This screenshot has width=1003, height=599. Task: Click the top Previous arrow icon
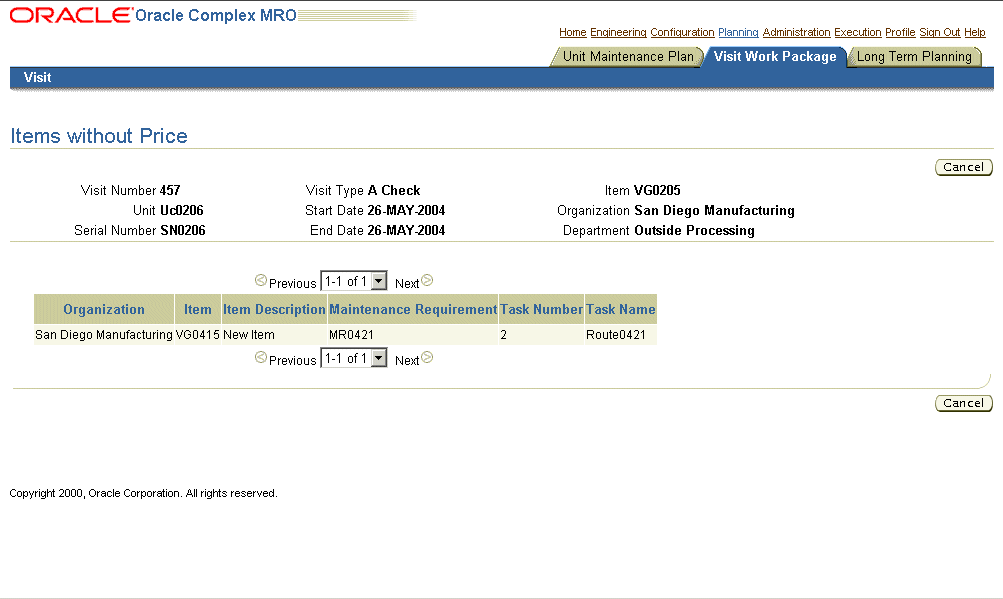tap(260, 280)
